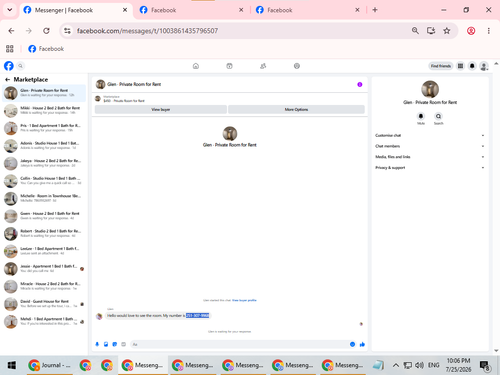Open the Mikki - House 2 Bed 2 Bath conversation
Image resolution: width=500 pixels, height=375 pixels.
tap(44, 110)
